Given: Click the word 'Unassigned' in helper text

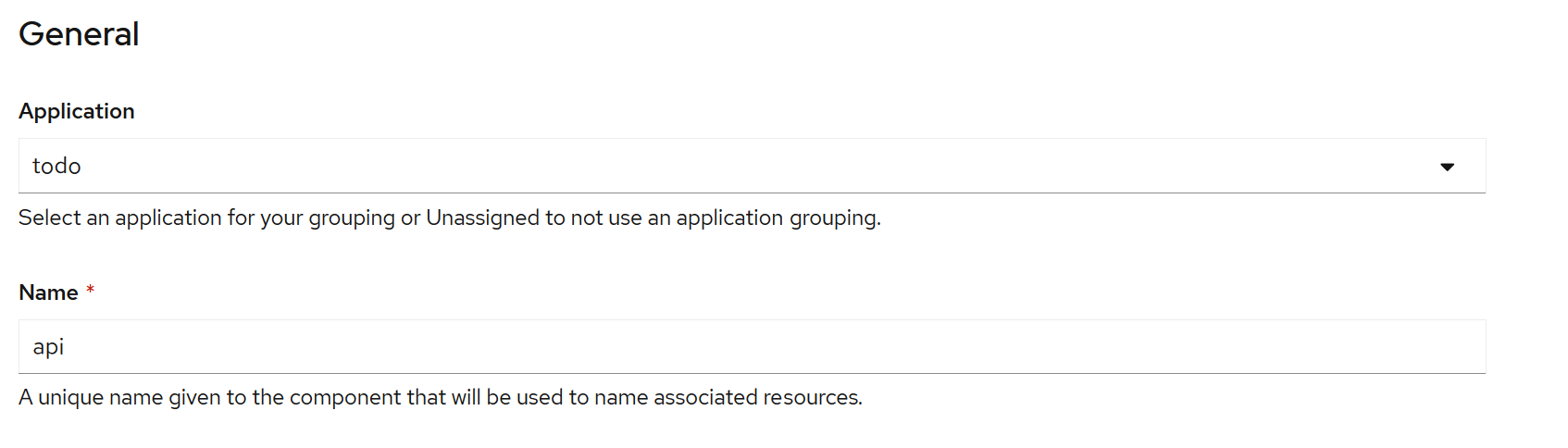Looking at the screenshot, I should pyautogui.click(x=482, y=218).
